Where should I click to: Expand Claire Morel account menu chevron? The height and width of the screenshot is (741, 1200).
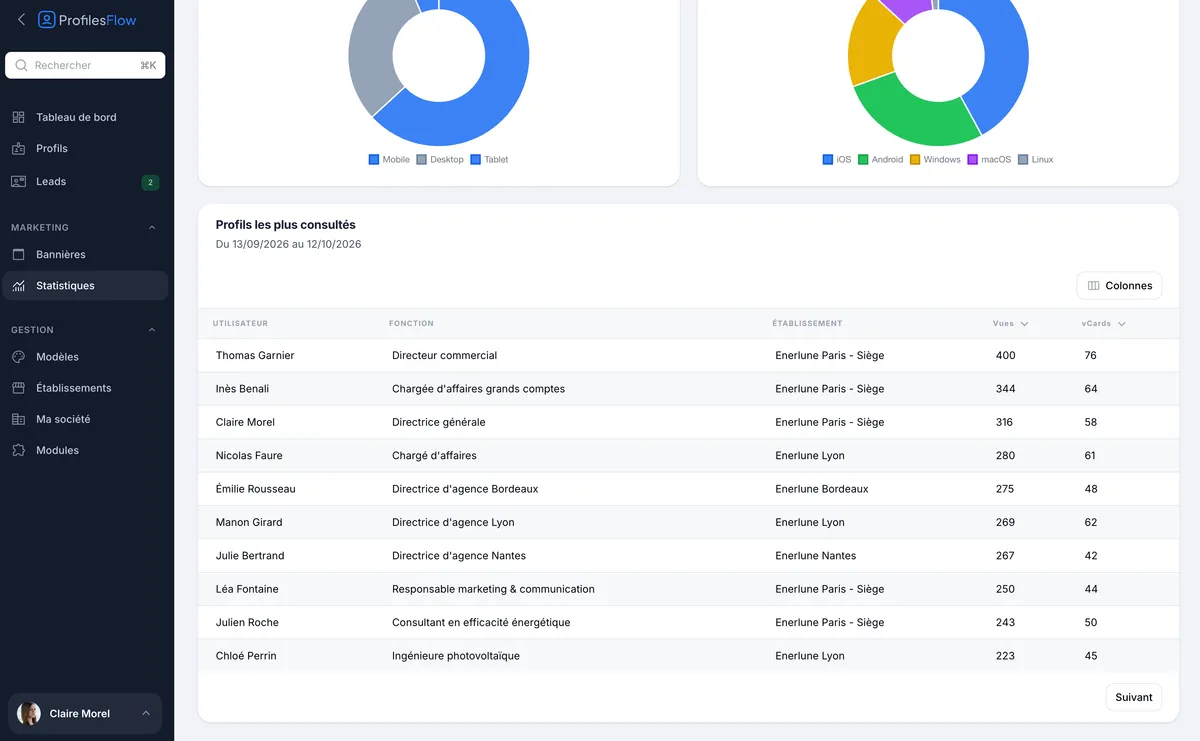146,713
